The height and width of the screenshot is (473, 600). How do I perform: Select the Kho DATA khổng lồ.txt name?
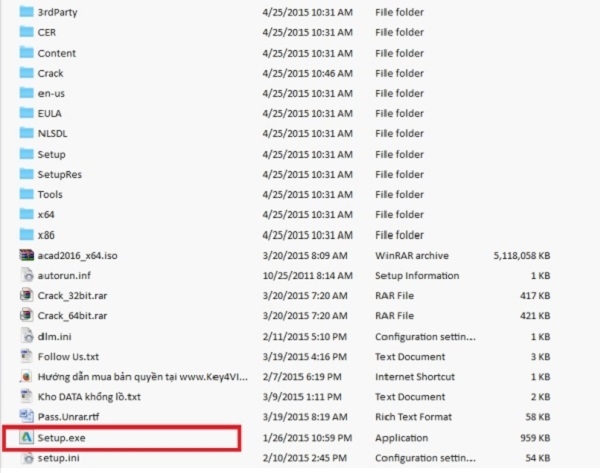[89, 397]
